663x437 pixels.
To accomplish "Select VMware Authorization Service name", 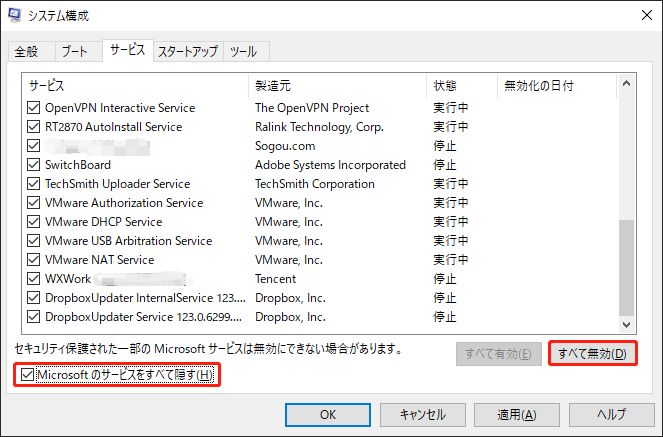I will coord(124,203).
